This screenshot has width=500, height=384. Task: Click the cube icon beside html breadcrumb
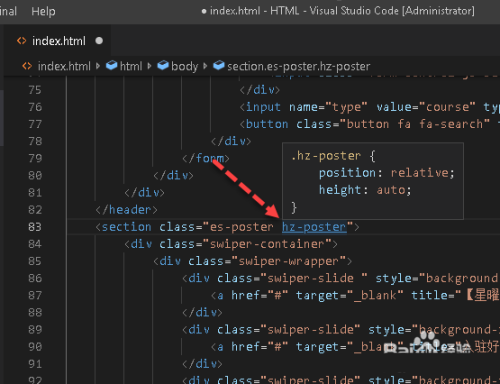point(111,65)
